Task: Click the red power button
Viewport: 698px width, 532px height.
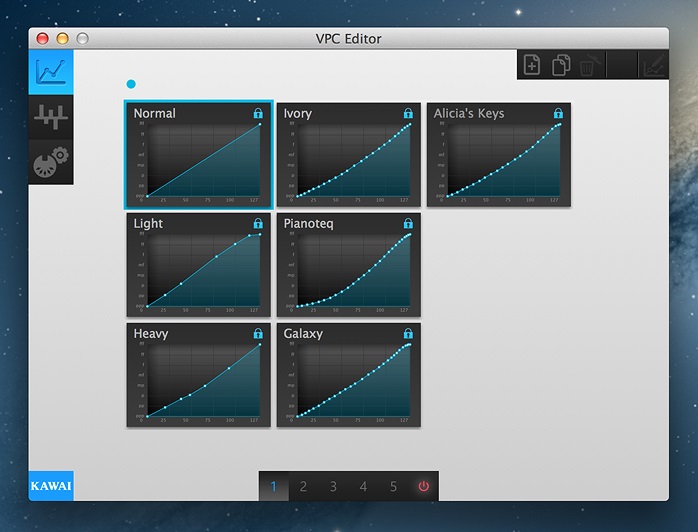Action: (423, 486)
